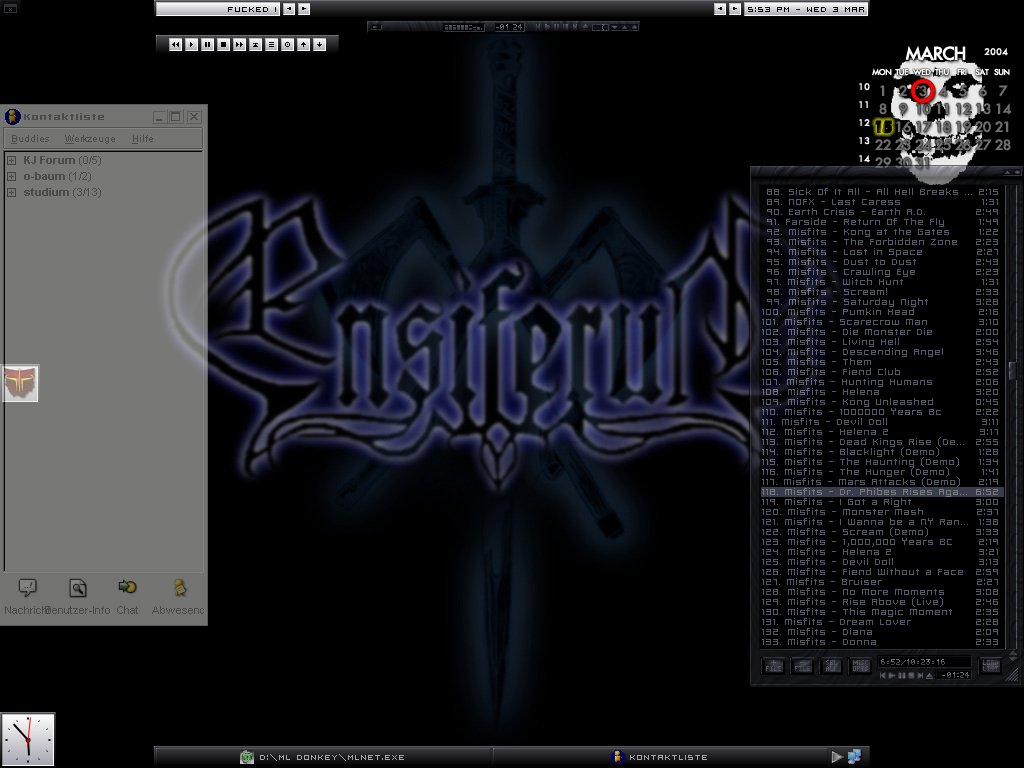Click previous track in playlist mini controls

pos(883,675)
